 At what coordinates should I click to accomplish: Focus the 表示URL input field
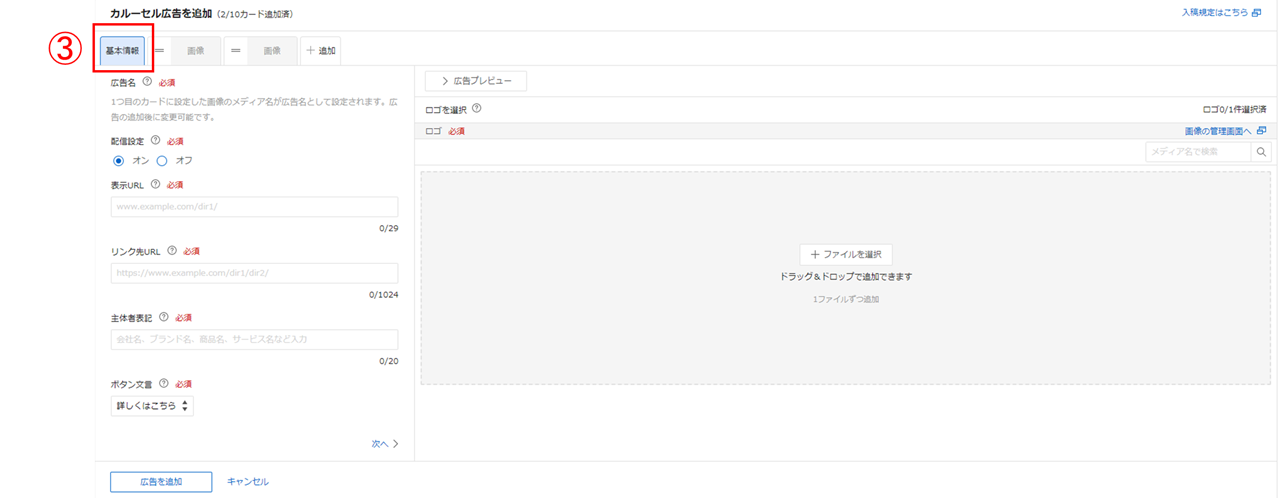254,207
